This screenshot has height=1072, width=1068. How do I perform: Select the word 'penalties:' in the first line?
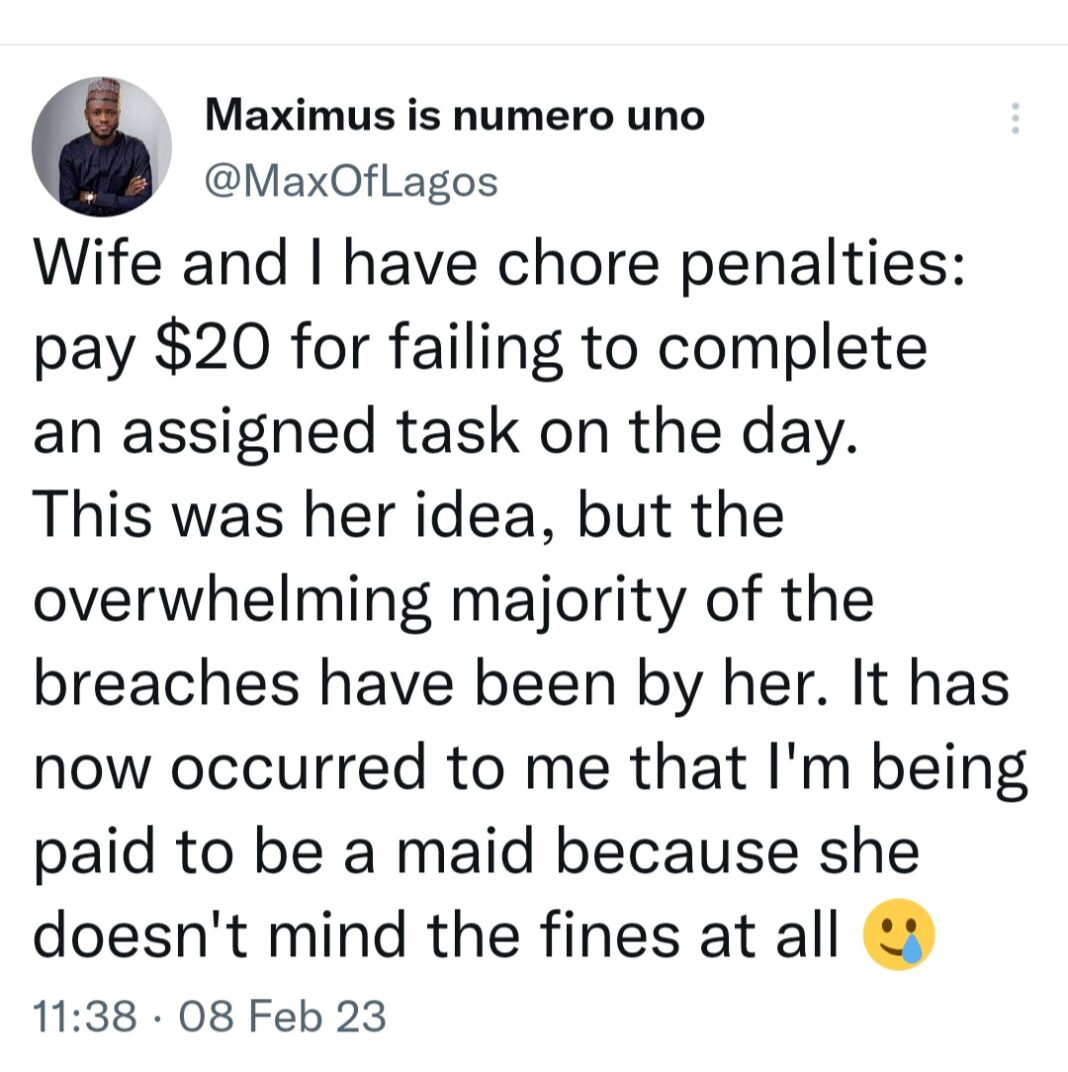tap(823, 265)
